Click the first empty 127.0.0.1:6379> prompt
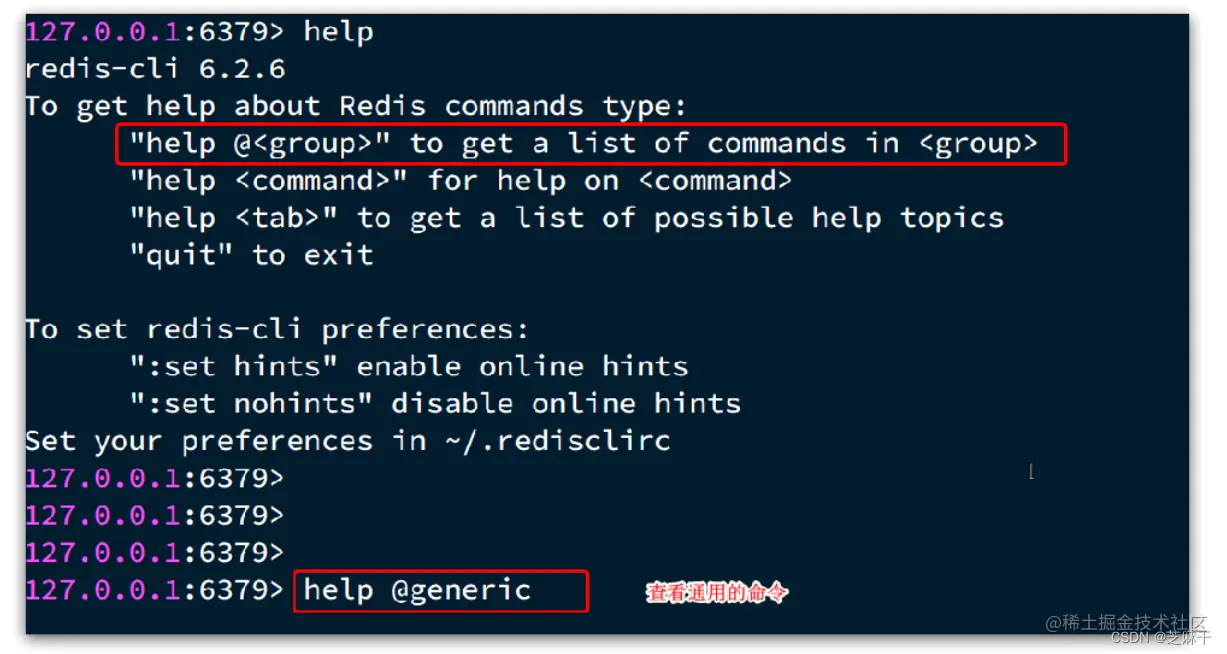This screenshot has height=654, width=1227. [155, 478]
